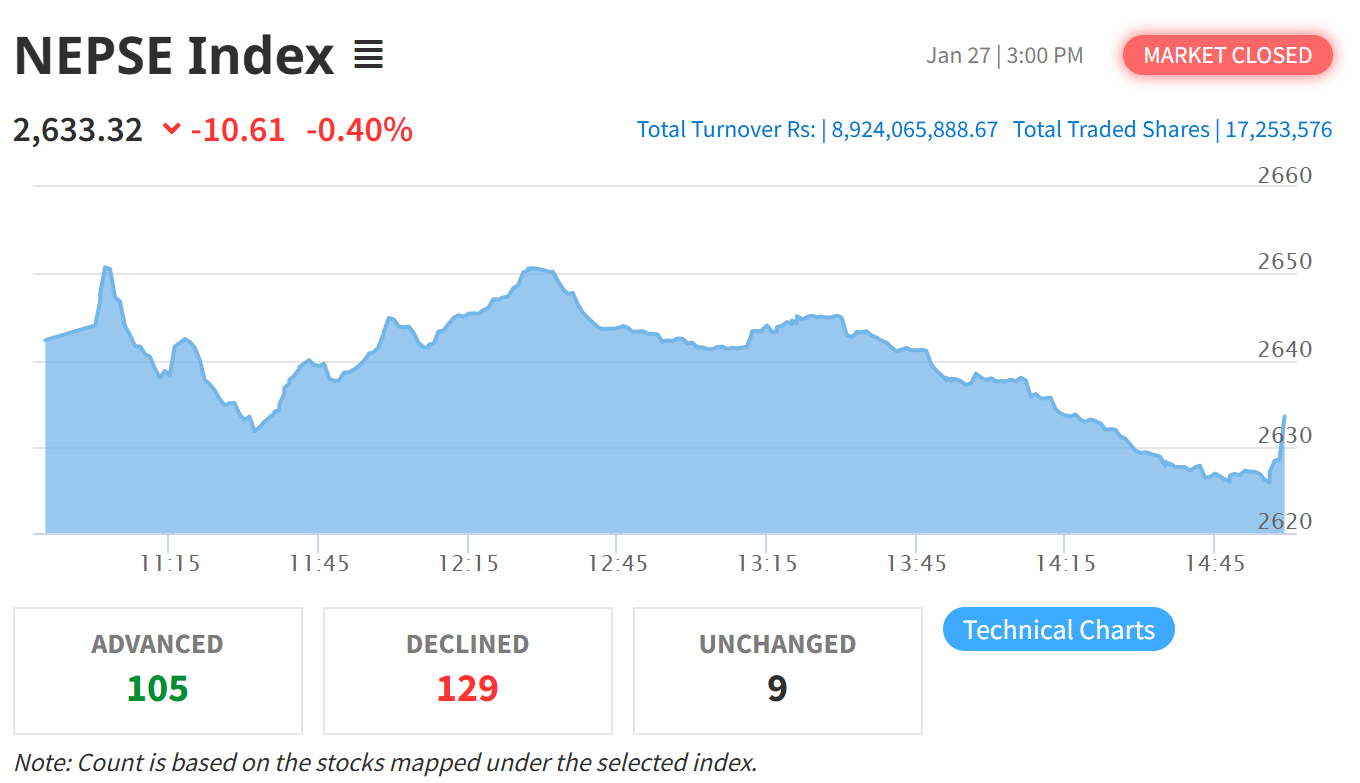The width and height of the screenshot is (1360, 783).
Task: Click the 12:15 time axis label
Action: click(x=467, y=564)
